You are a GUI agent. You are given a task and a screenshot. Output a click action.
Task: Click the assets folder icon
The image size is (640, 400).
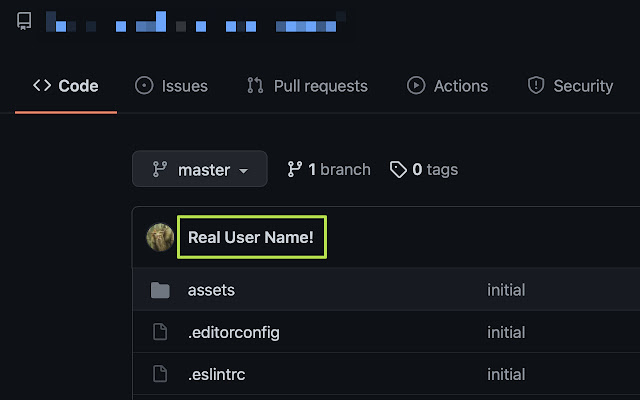[160, 290]
